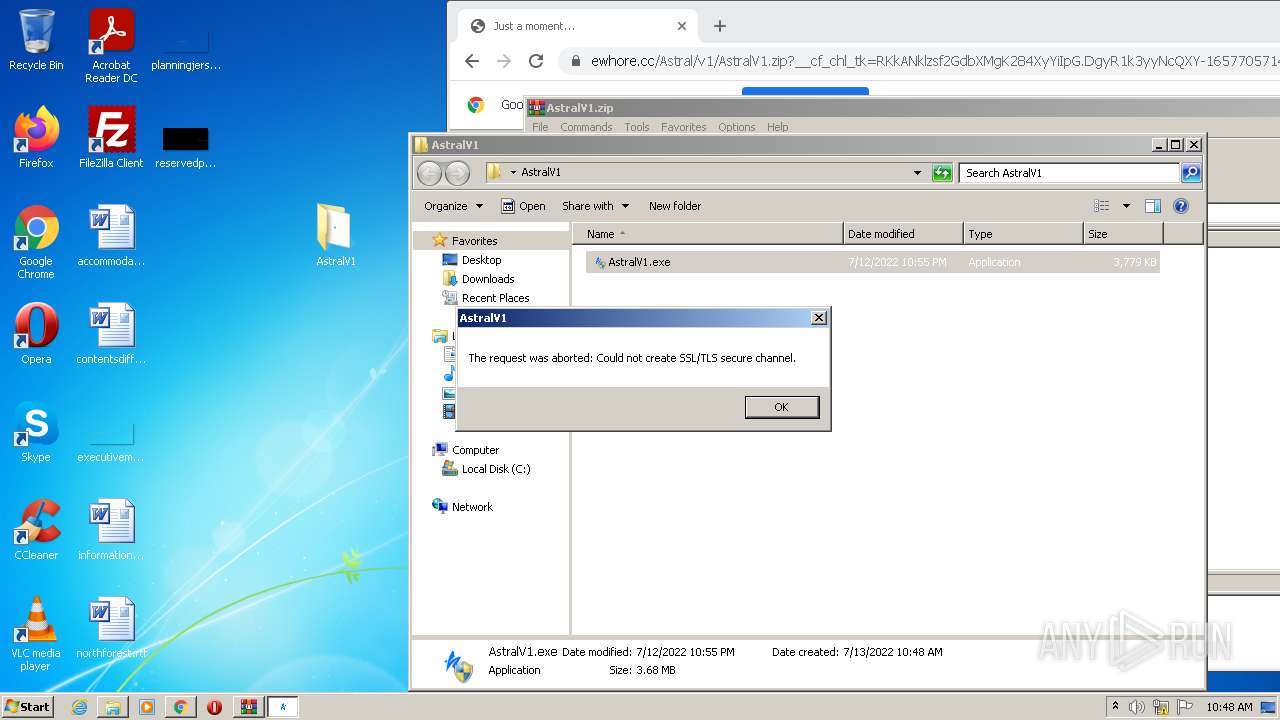This screenshot has height=720, width=1280.
Task: Sort by Size column header
Action: pyautogui.click(x=1123, y=234)
